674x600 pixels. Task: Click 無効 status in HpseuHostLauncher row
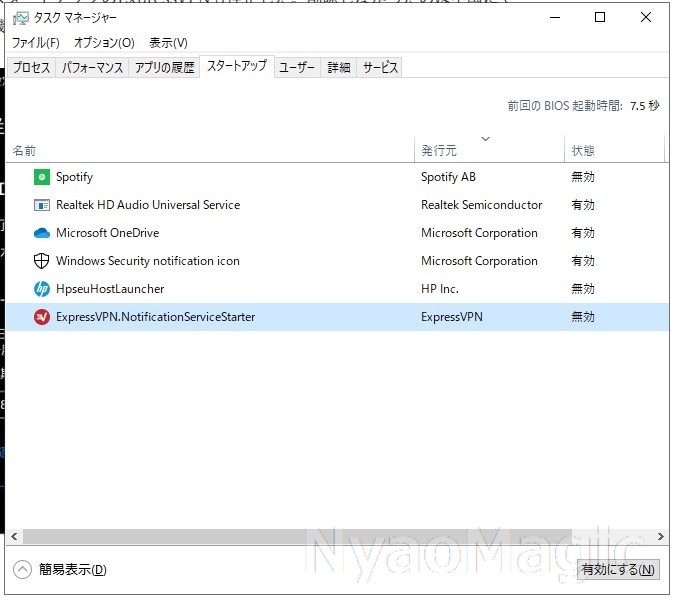coord(583,289)
